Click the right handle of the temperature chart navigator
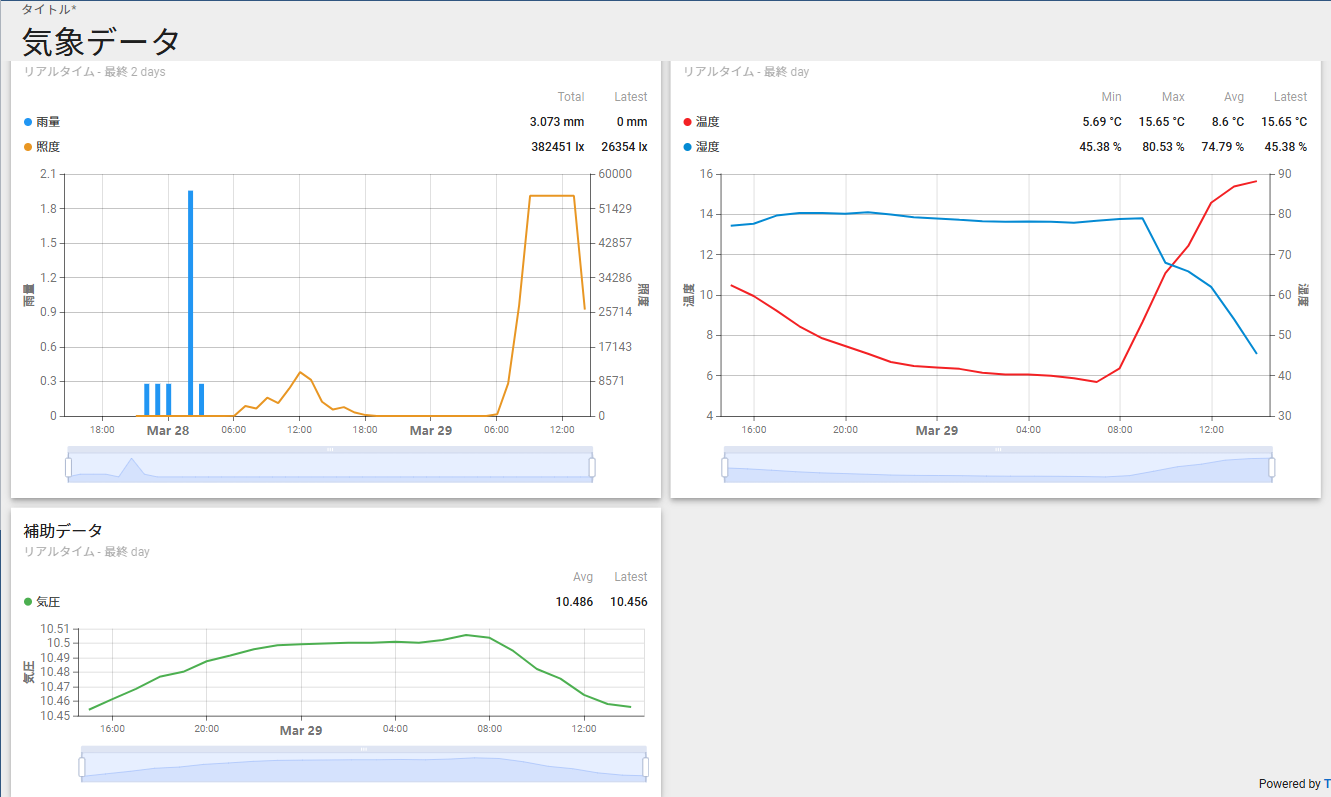 point(1271,467)
